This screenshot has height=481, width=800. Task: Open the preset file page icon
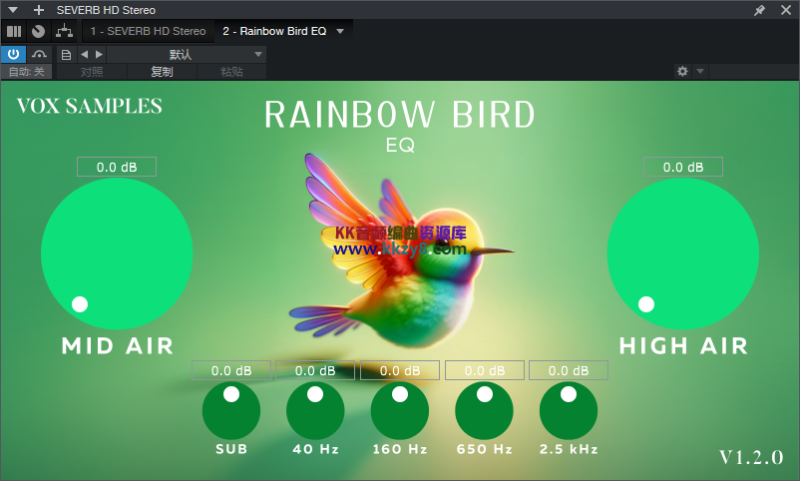(66, 55)
